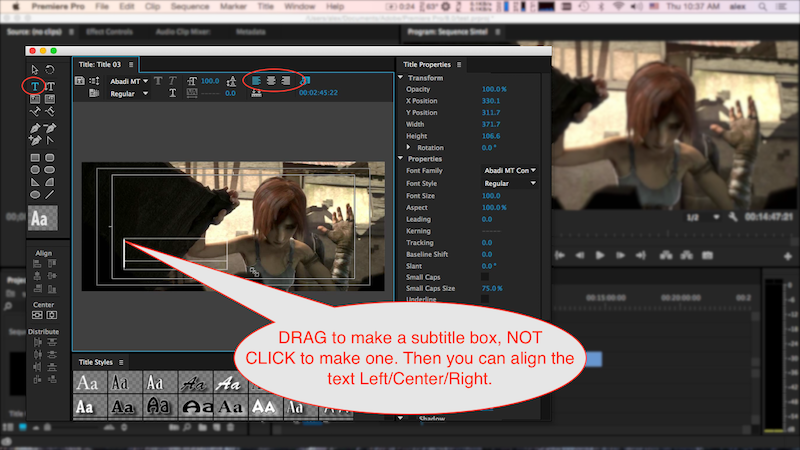Expand the Shadow section

click(401, 418)
